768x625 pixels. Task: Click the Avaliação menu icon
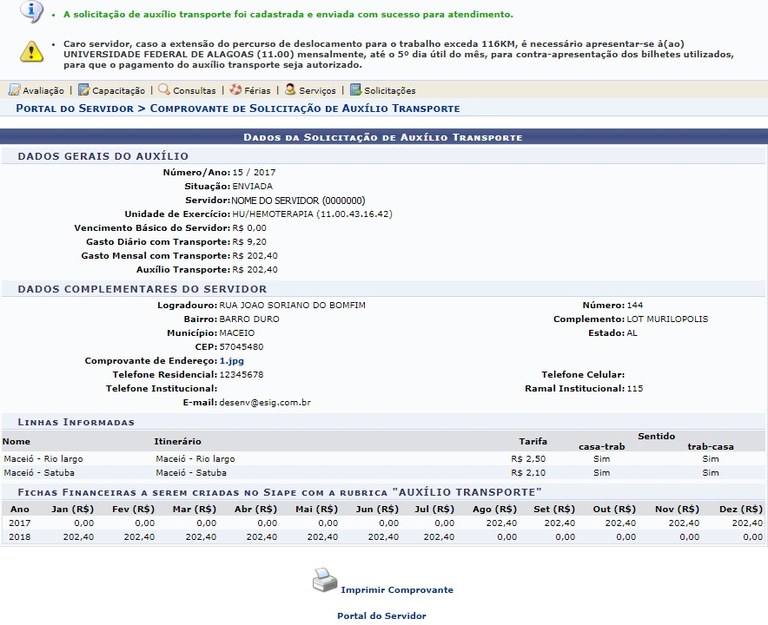tap(14, 90)
